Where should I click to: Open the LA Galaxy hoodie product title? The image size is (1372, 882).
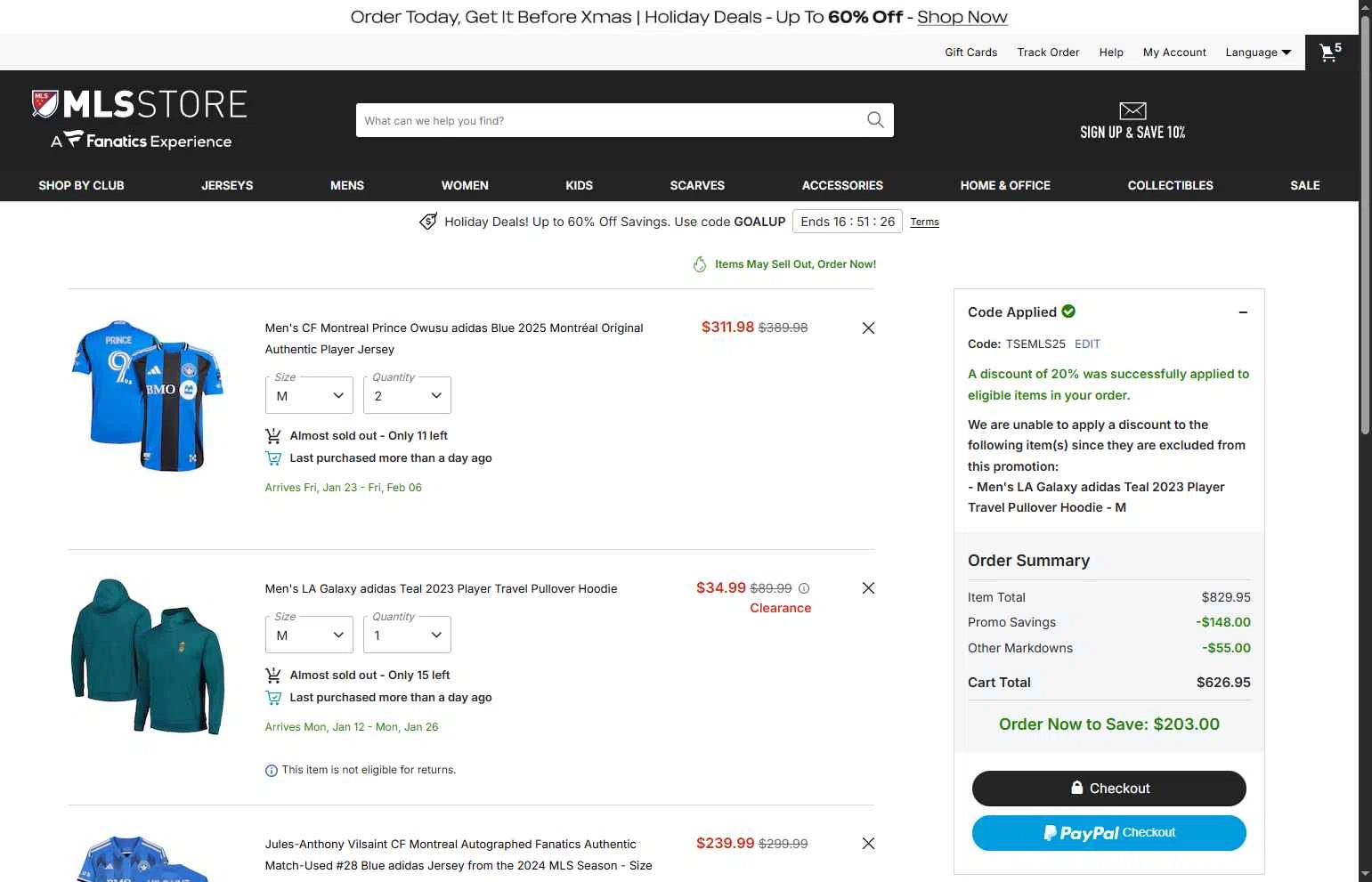pyautogui.click(x=441, y=589)
